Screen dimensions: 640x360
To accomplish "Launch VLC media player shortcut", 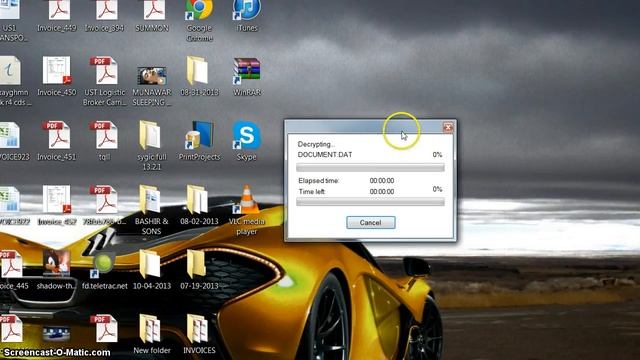I will coord(247,200).
